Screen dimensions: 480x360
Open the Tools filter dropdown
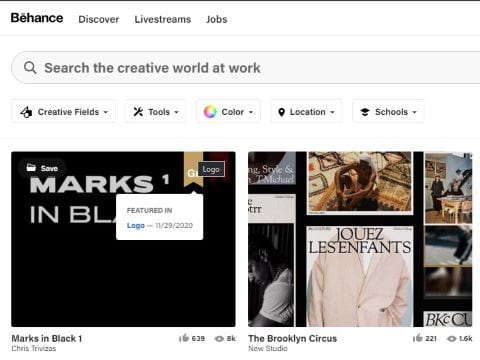(156, 112)
